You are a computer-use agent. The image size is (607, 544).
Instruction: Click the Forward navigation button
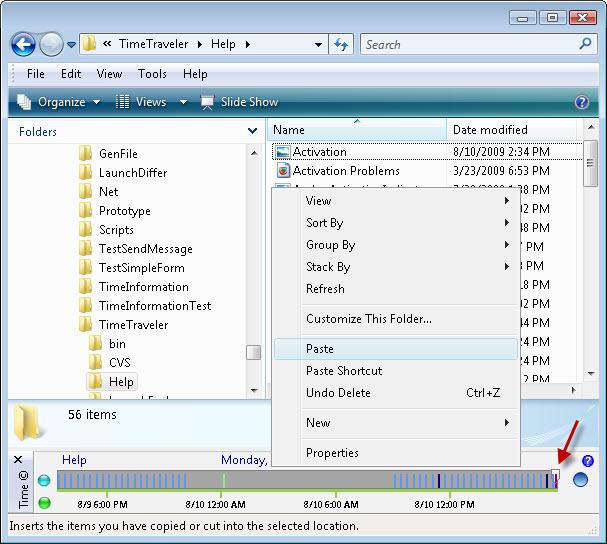tap(51, 45)
